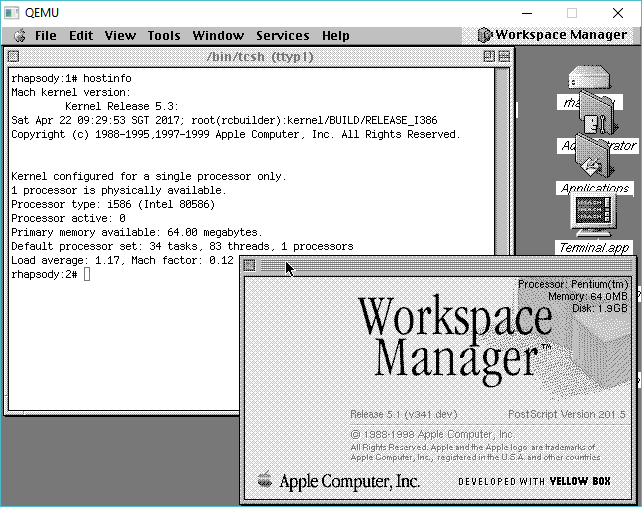Click the View menu
The height and width of the screenshot is (507, 642).
click(x=120, y=35)
